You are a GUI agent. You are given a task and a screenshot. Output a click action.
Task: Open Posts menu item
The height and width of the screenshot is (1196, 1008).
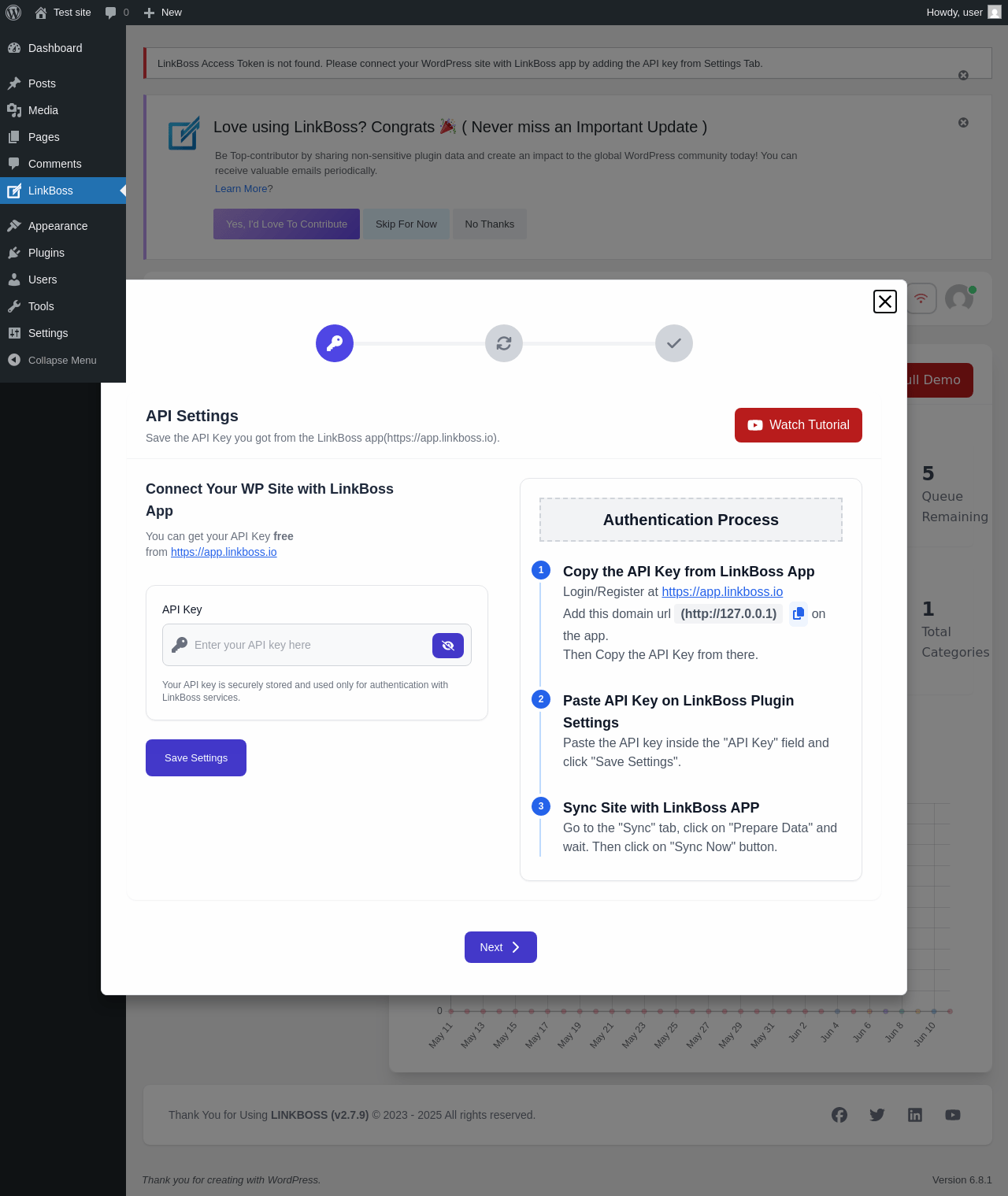(63, 83)
